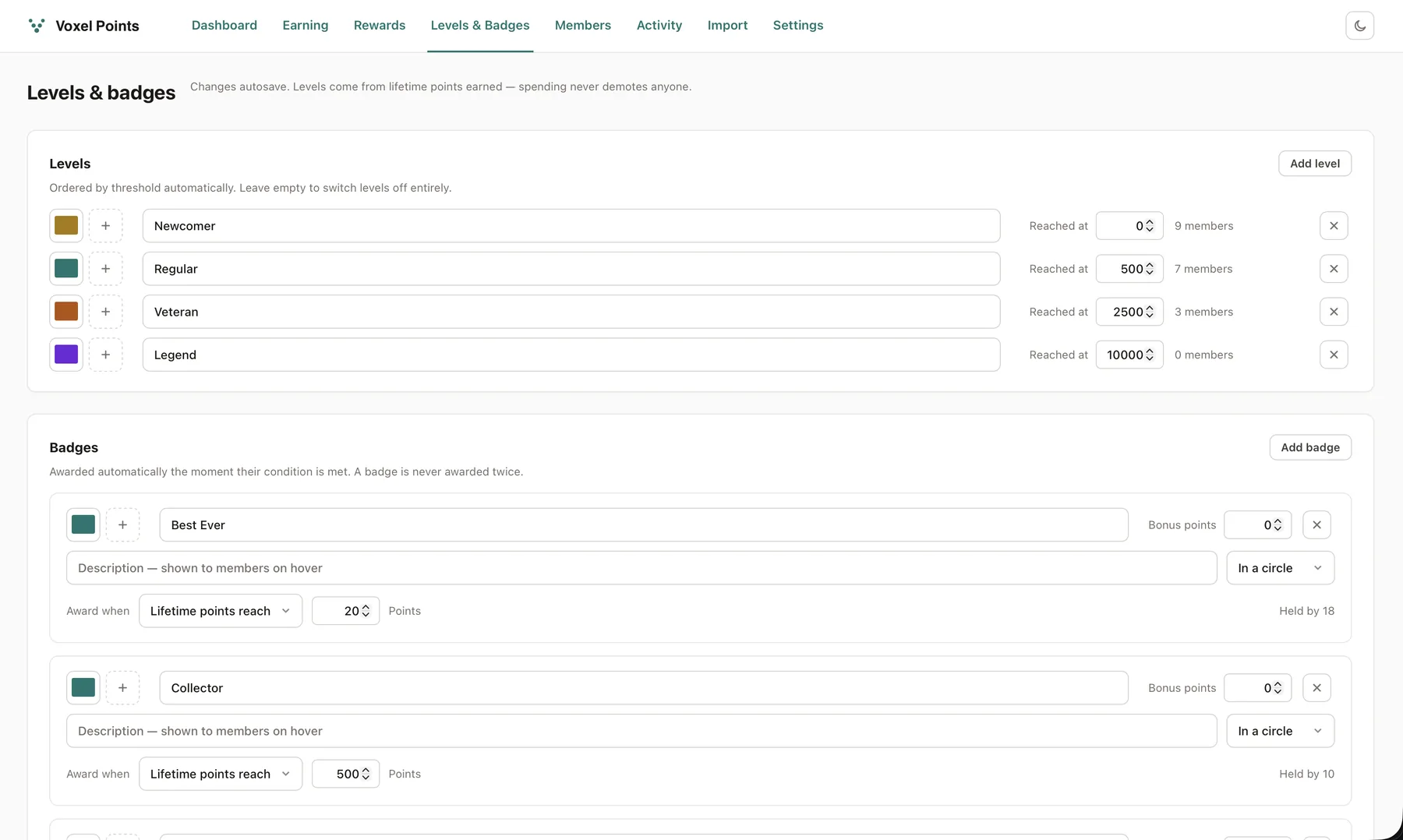Viewport: 1403px width, 840px height.
Task: Click the '9 members' count text
Action: click(x=1203, y=226)
